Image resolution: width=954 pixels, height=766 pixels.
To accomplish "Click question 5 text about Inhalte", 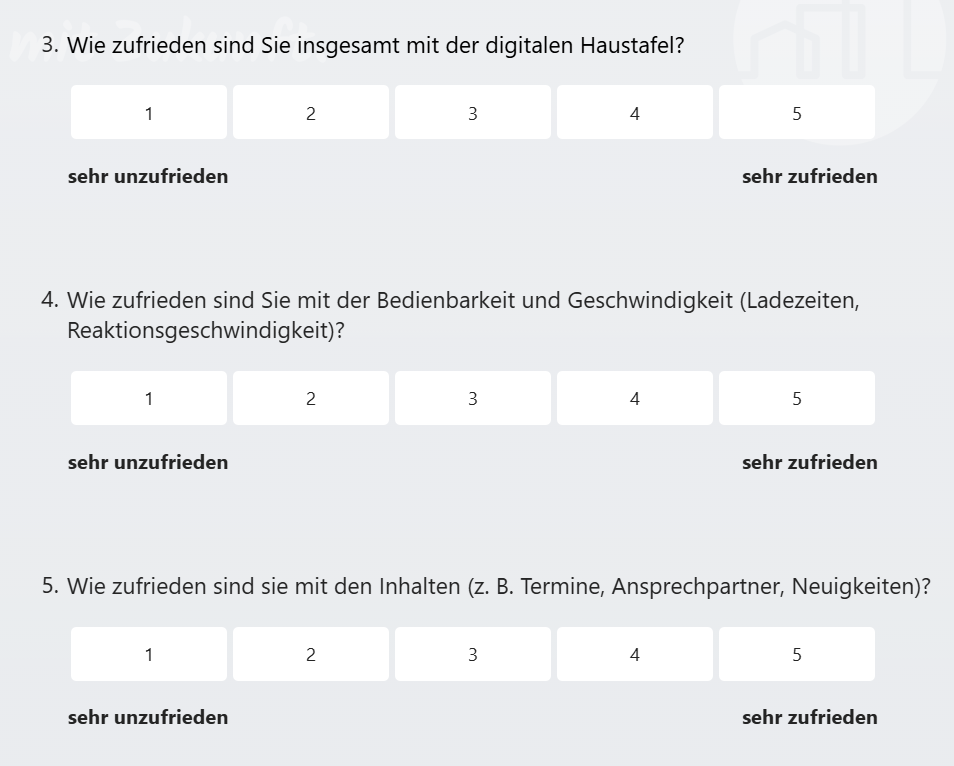I will pos(498,587).
